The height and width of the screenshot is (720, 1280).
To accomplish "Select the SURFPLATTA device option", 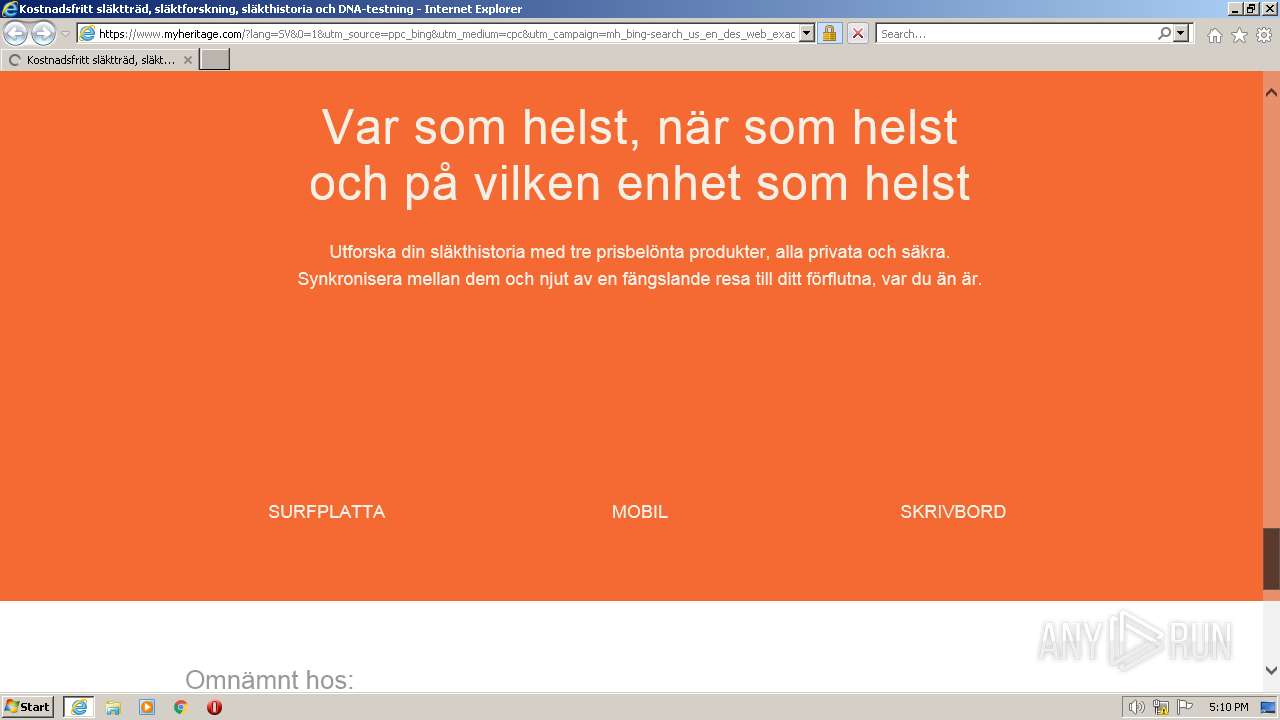I will (x=326, y=511).
